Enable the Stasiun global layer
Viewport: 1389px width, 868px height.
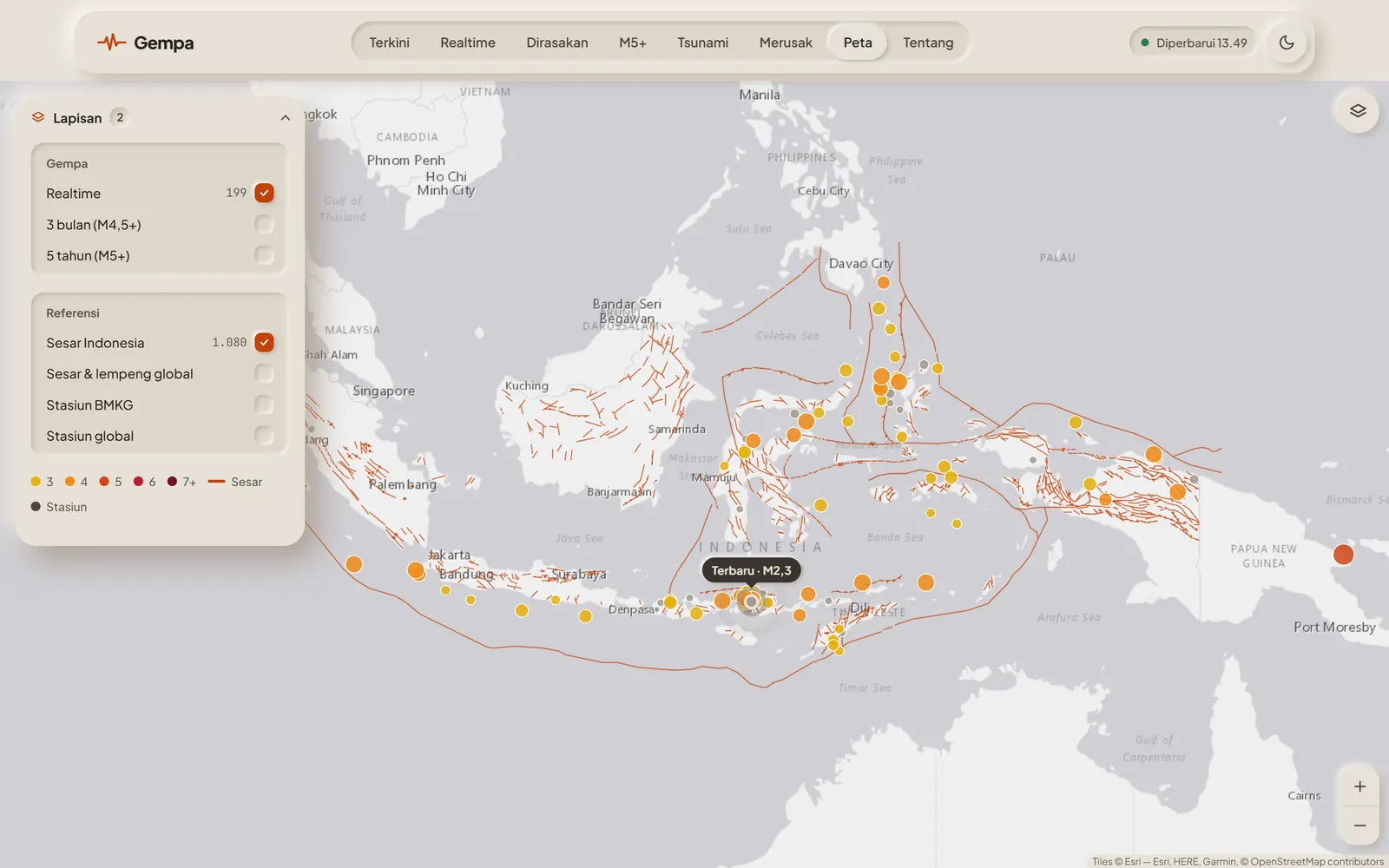tap(264, 436)
